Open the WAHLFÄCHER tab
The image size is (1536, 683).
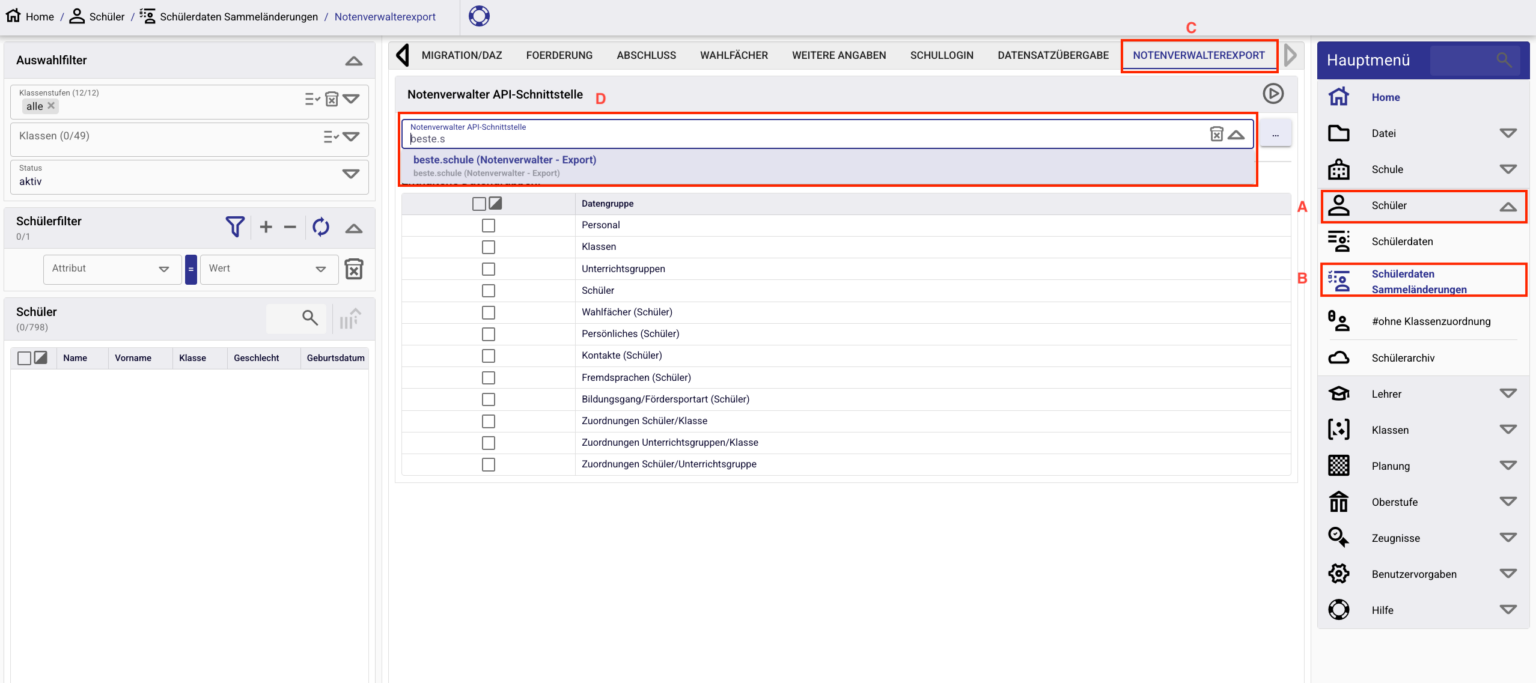(x=734, y=55)
